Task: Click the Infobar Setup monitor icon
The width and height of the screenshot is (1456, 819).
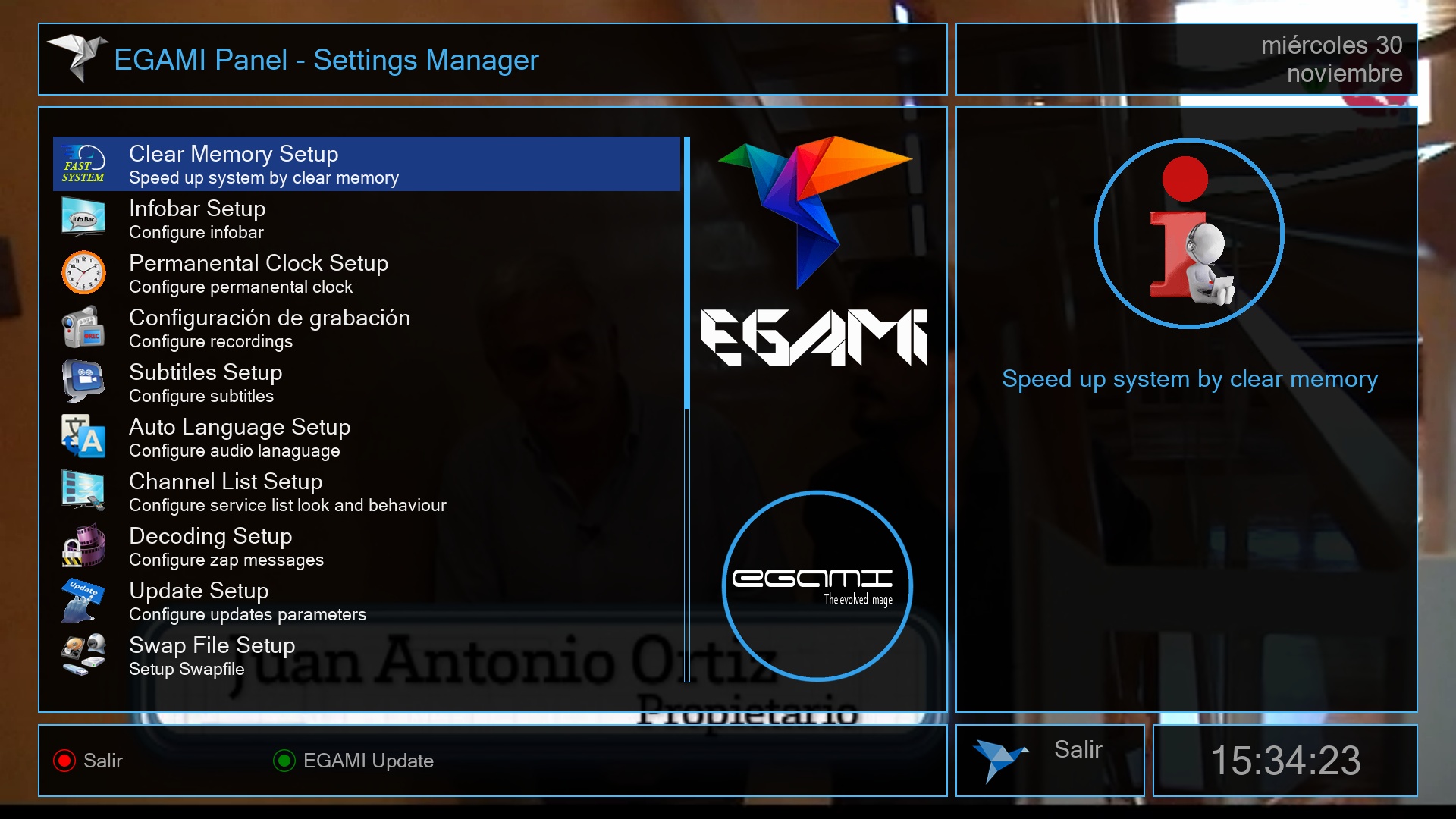Action: [83, 218]
